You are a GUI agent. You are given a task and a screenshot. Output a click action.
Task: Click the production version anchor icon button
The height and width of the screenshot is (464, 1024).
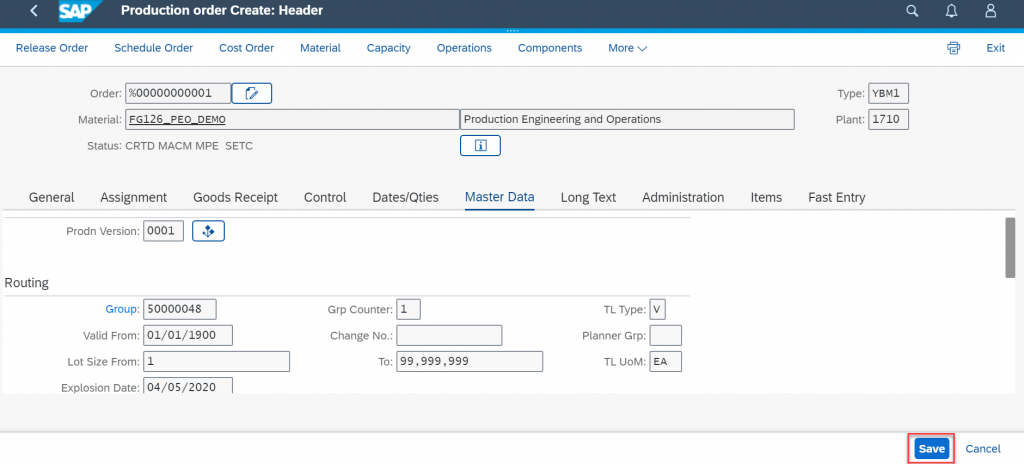click(x=208, y=231)
